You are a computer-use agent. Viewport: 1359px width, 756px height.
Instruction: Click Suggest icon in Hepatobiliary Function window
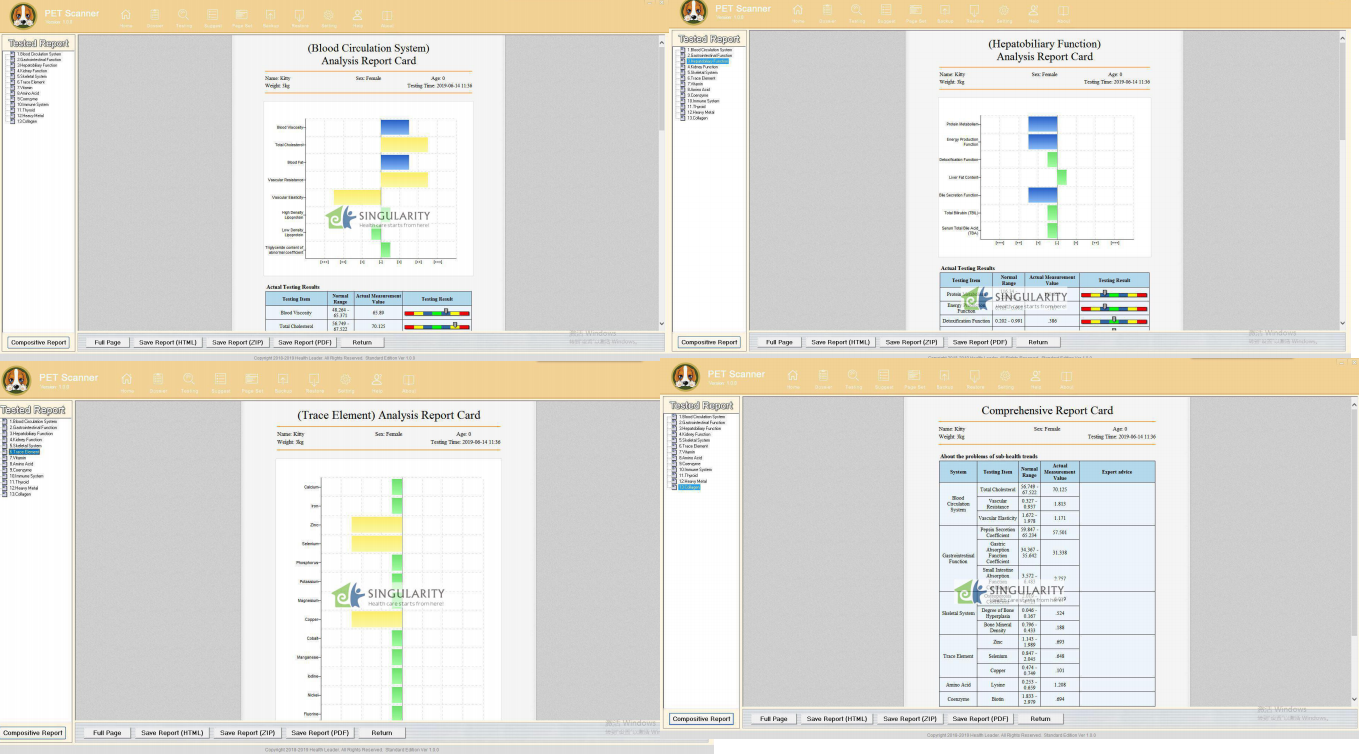(x=886, y=13)
